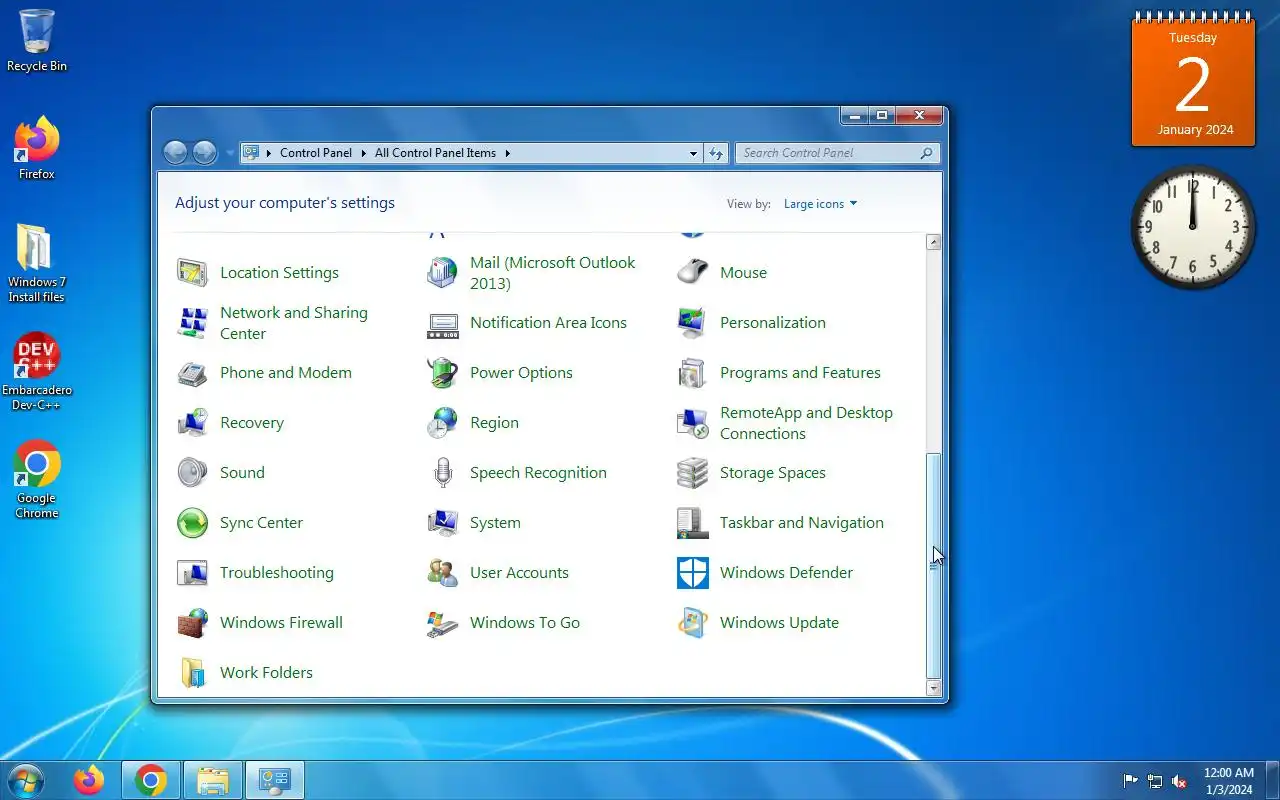This screenshot has height=800, width=1280.
Task: Click the Troubleshooting text link
Action: click(x=277, y=572)
